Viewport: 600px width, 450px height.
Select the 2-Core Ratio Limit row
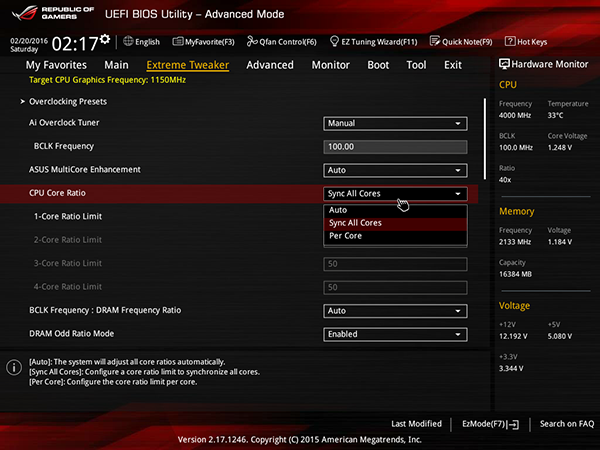239,240
